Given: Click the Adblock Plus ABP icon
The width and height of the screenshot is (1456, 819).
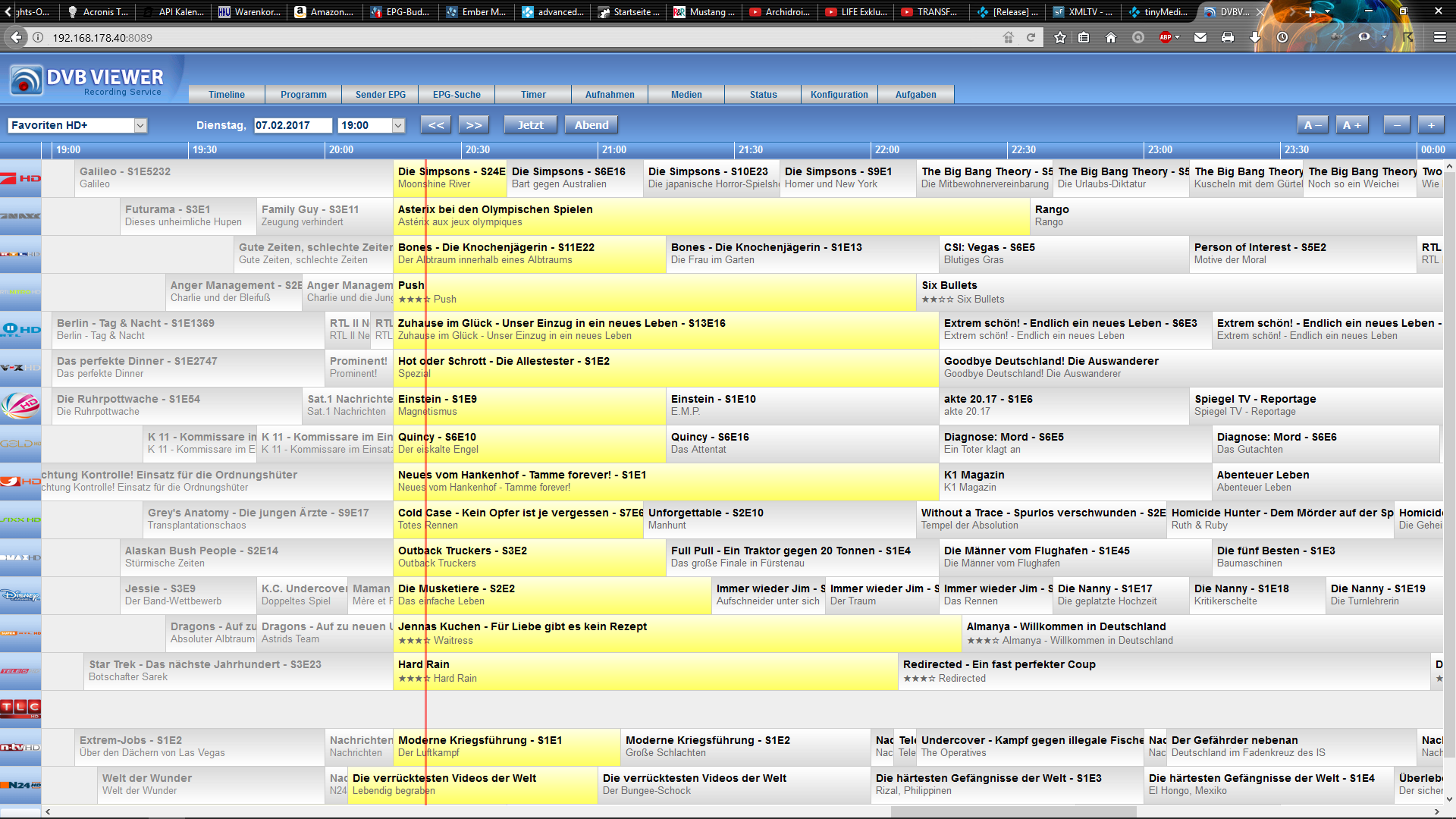Looking at the screenshot, I should [1166, 37].
